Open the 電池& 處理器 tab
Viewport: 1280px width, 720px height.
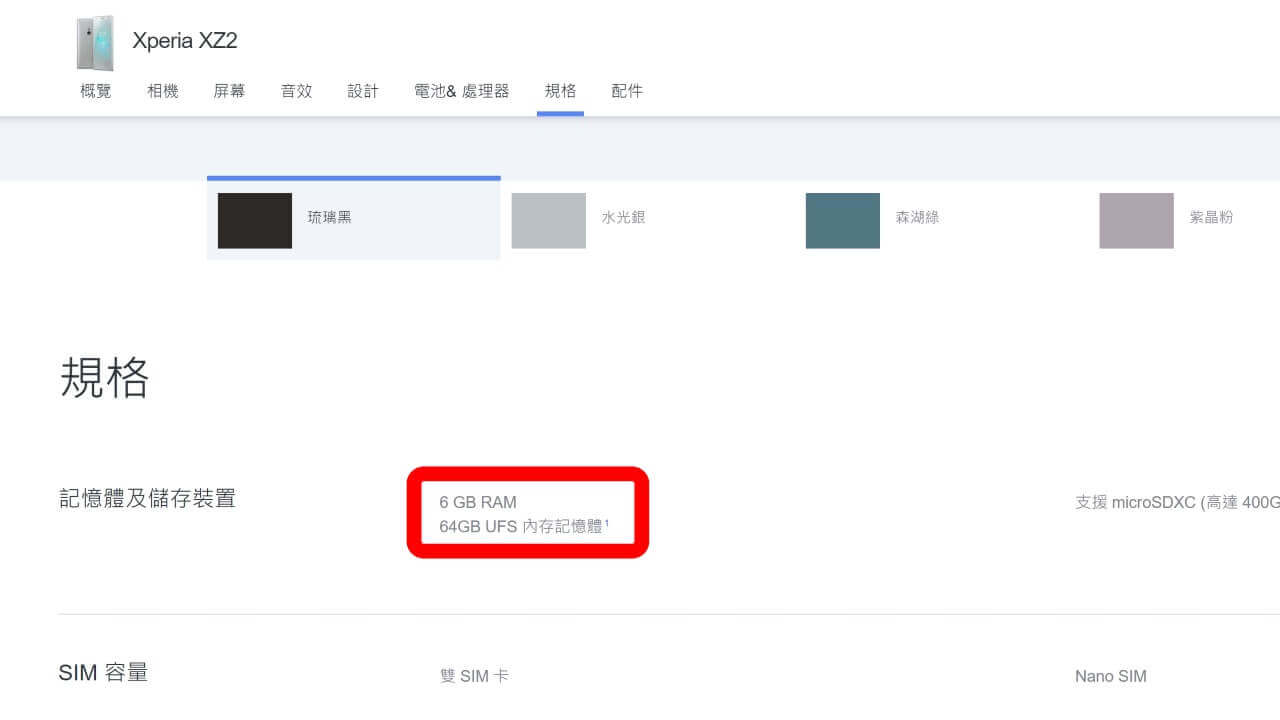click(x=461, y=91)
